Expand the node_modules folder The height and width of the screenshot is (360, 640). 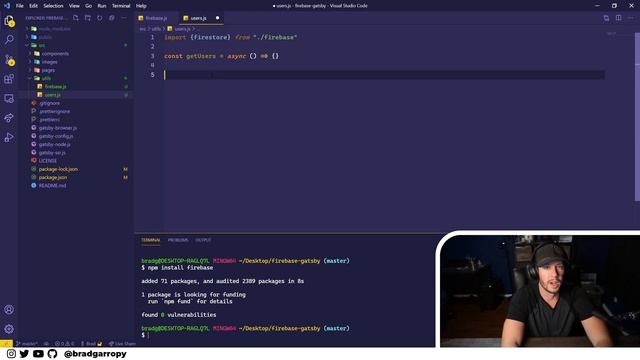click(x=54, y=29)
